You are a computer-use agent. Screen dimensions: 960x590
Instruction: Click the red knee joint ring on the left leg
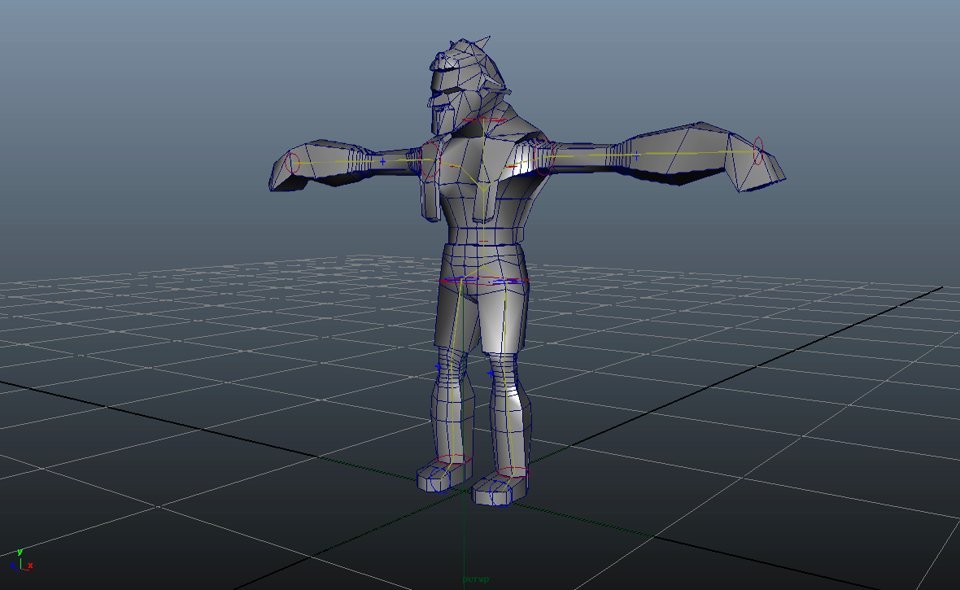coord(451,457)
